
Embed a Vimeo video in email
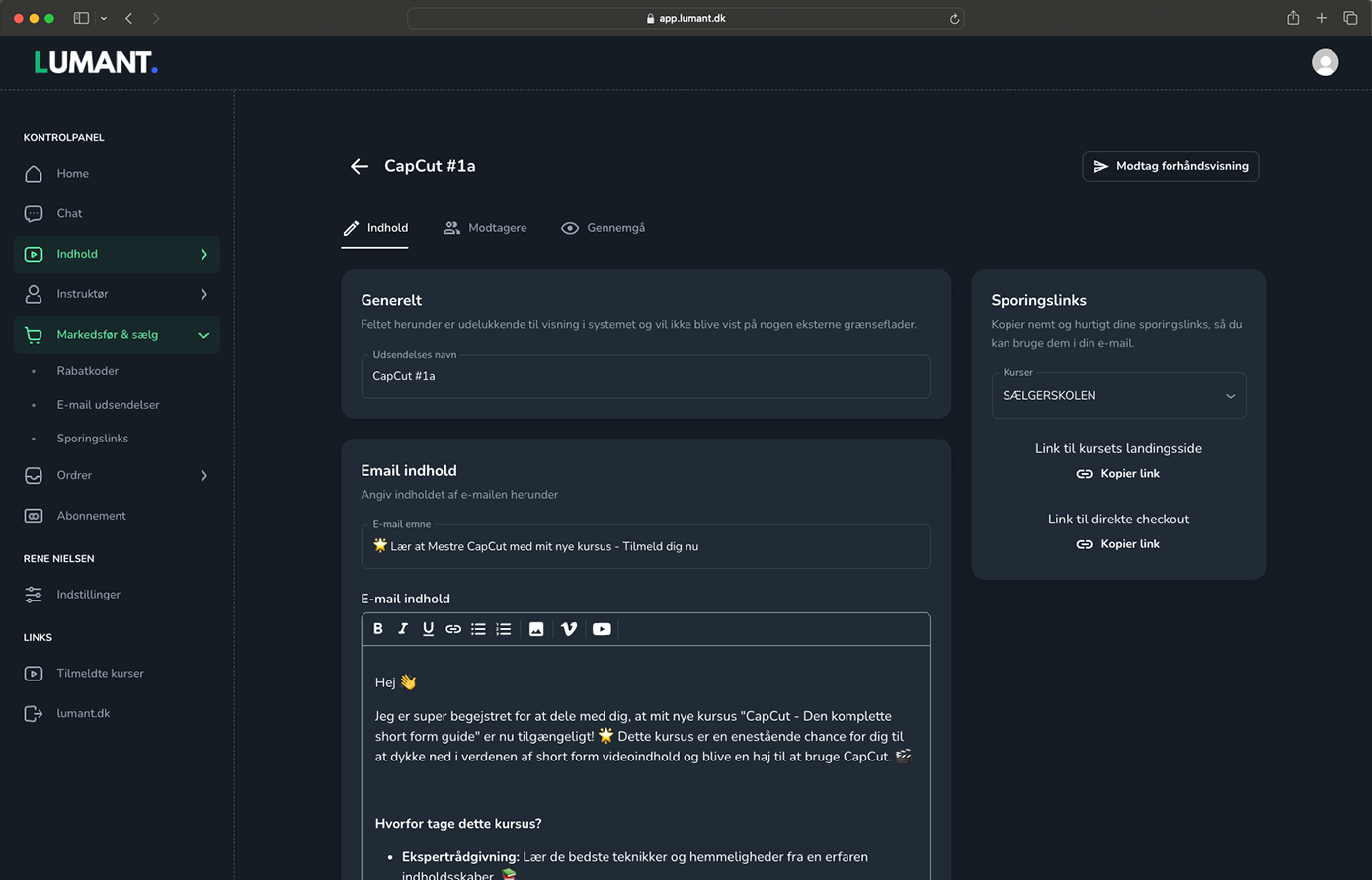click(x=569, y=629)
